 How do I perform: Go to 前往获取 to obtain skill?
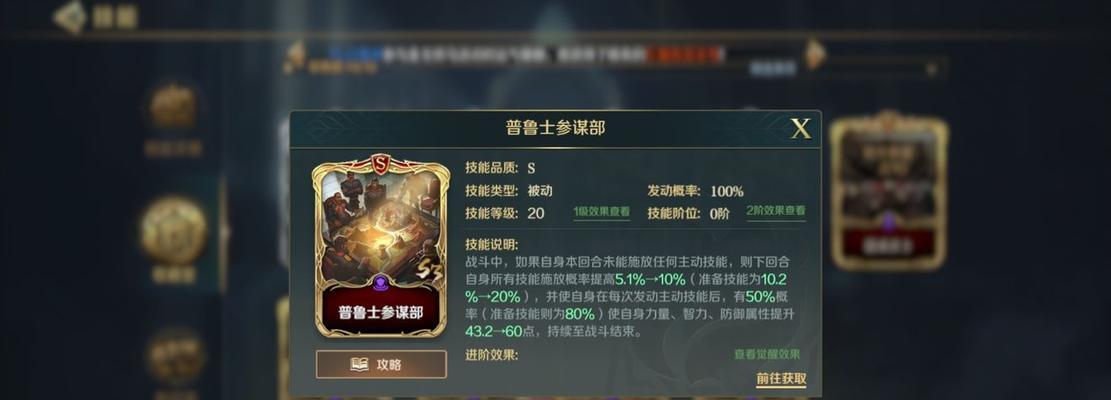(x=781, y=379)
